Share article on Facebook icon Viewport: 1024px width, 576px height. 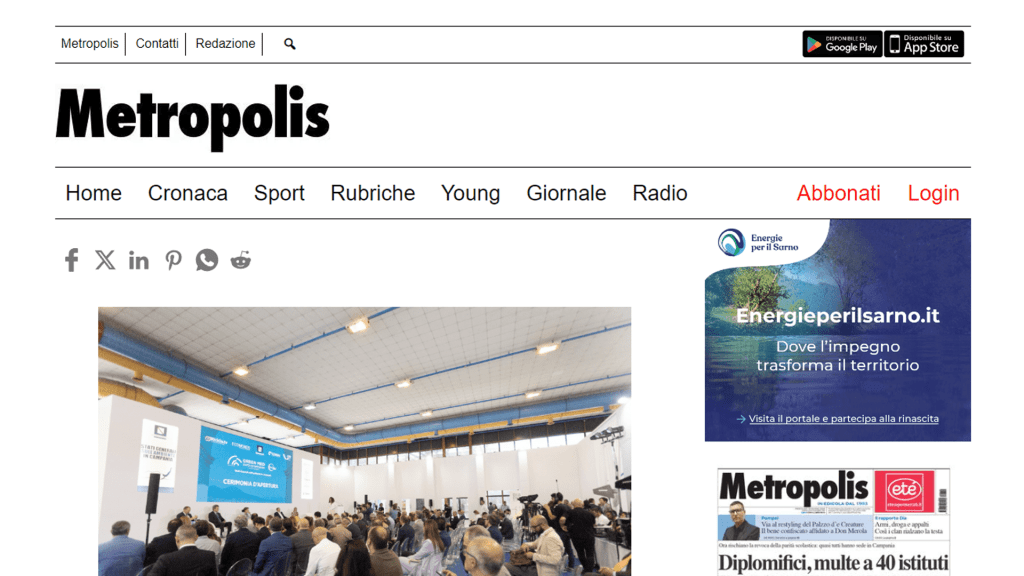tap(72, 260)
